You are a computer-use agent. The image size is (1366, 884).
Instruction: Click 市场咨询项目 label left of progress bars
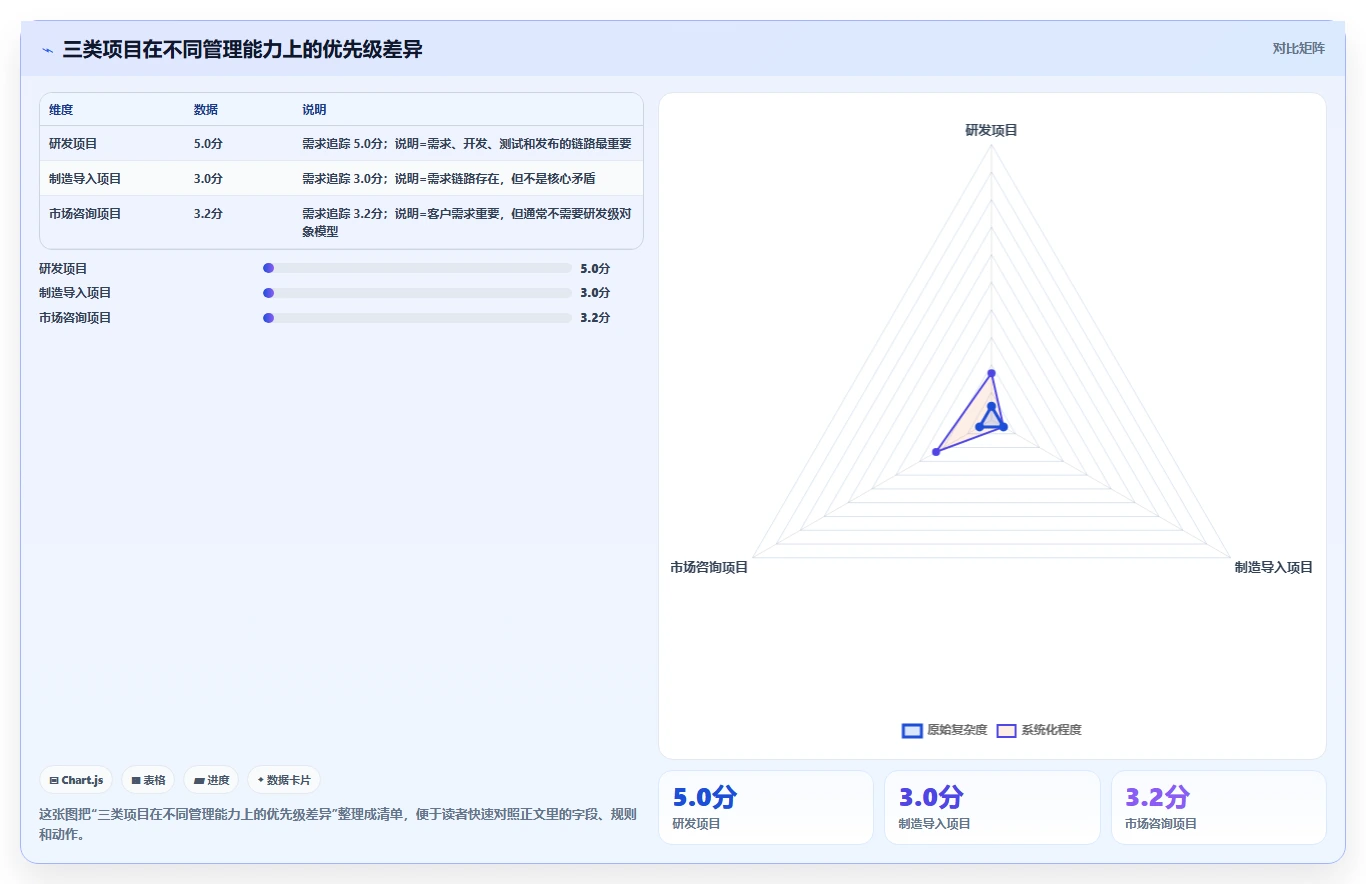[x=75, y=317]
